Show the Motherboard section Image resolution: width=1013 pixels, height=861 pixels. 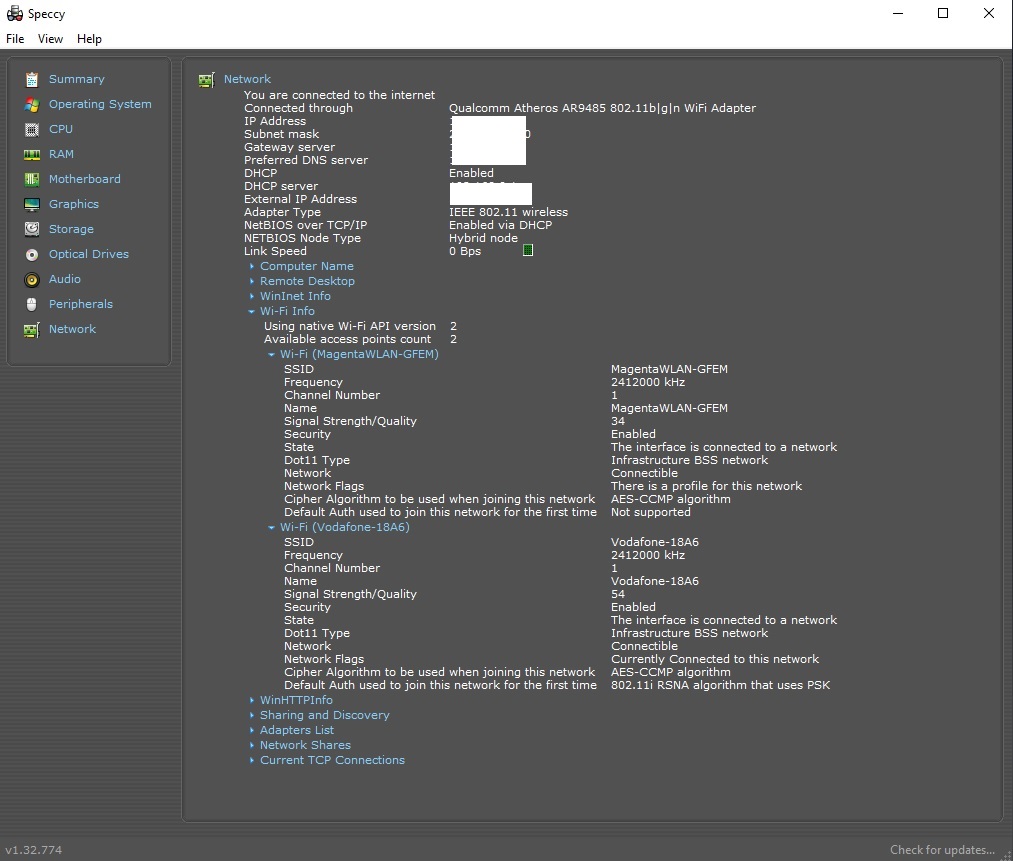85,179
